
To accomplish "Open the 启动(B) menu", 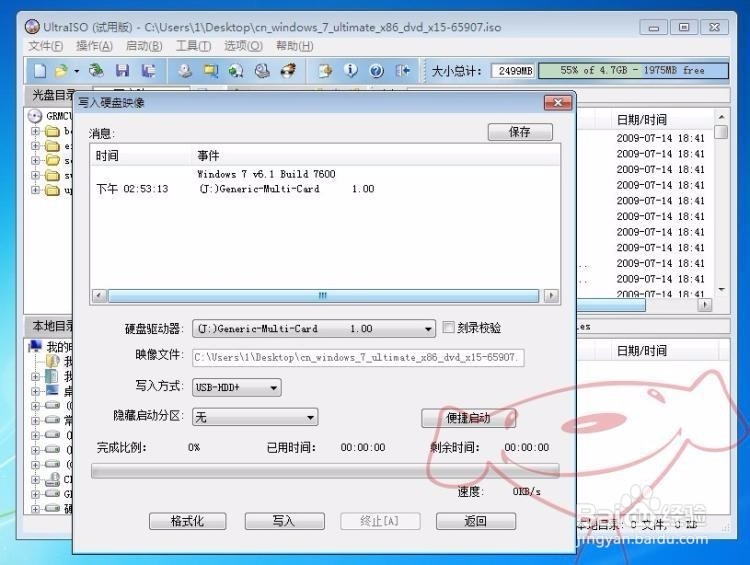I will click(x=144, y=46).
